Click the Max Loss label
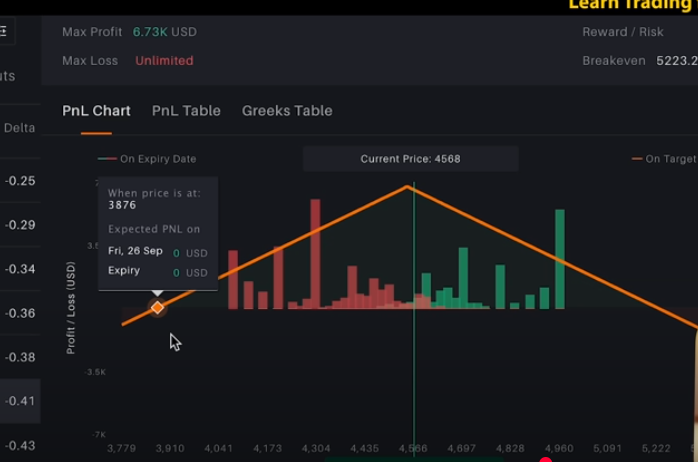This screenshot has height=462, width=698. [x=90, y=61]
